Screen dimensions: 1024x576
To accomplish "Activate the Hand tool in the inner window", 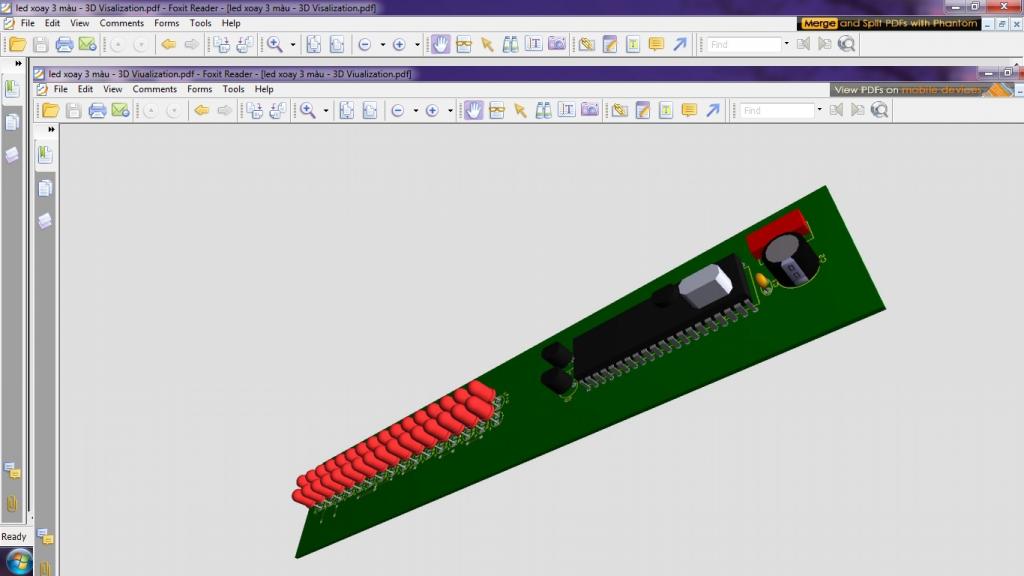I will tap(473, 110).
